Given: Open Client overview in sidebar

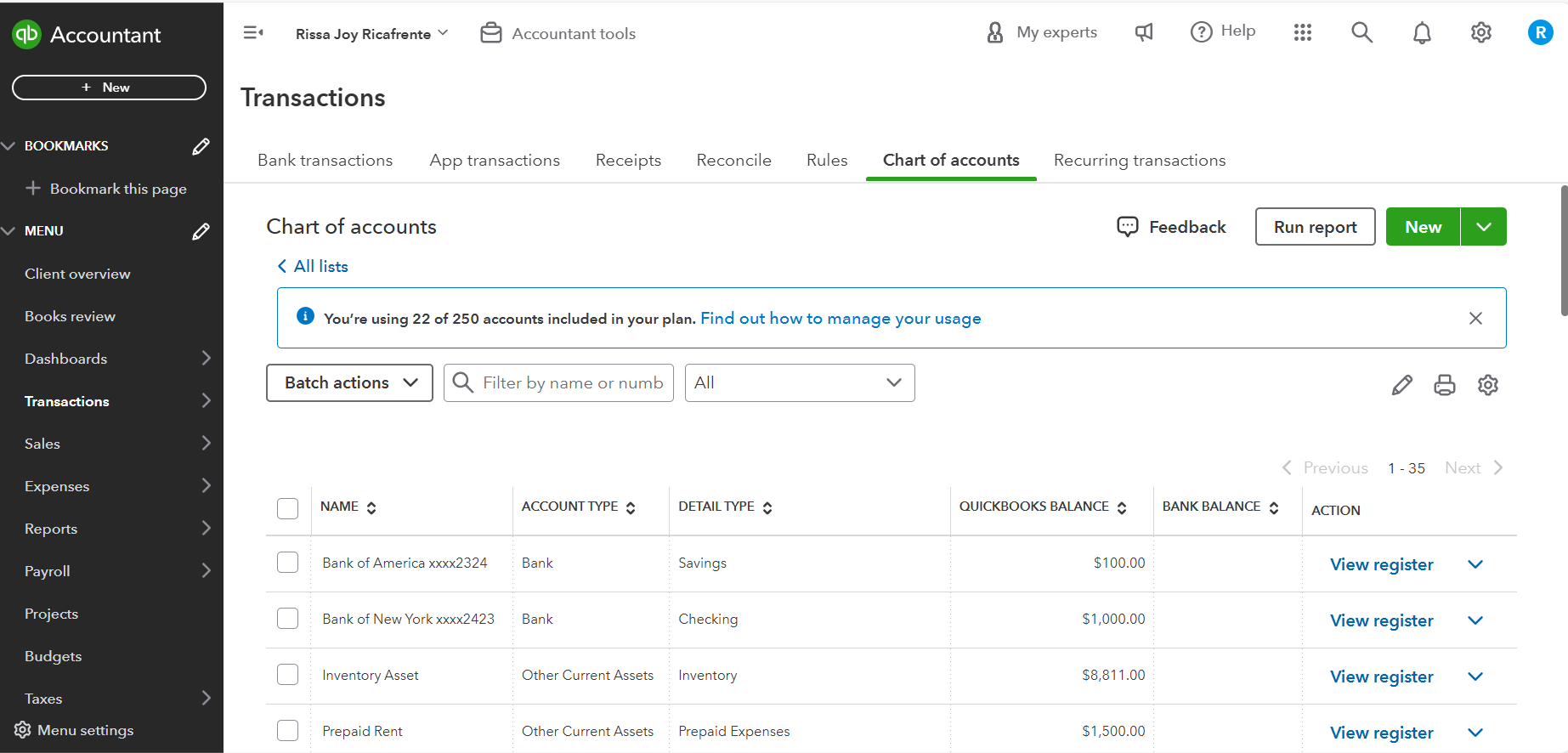Looking at the screenshot, I should tap(77, 274).
